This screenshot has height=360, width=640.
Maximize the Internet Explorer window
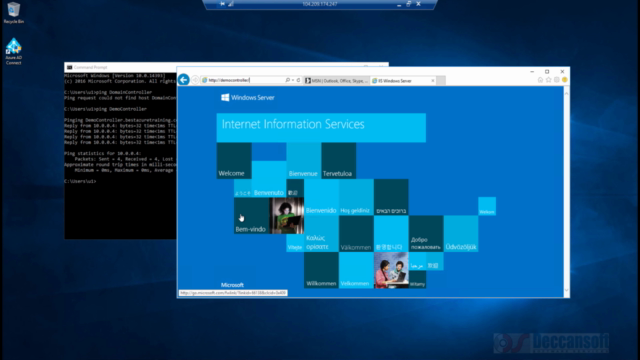(547, 71)
